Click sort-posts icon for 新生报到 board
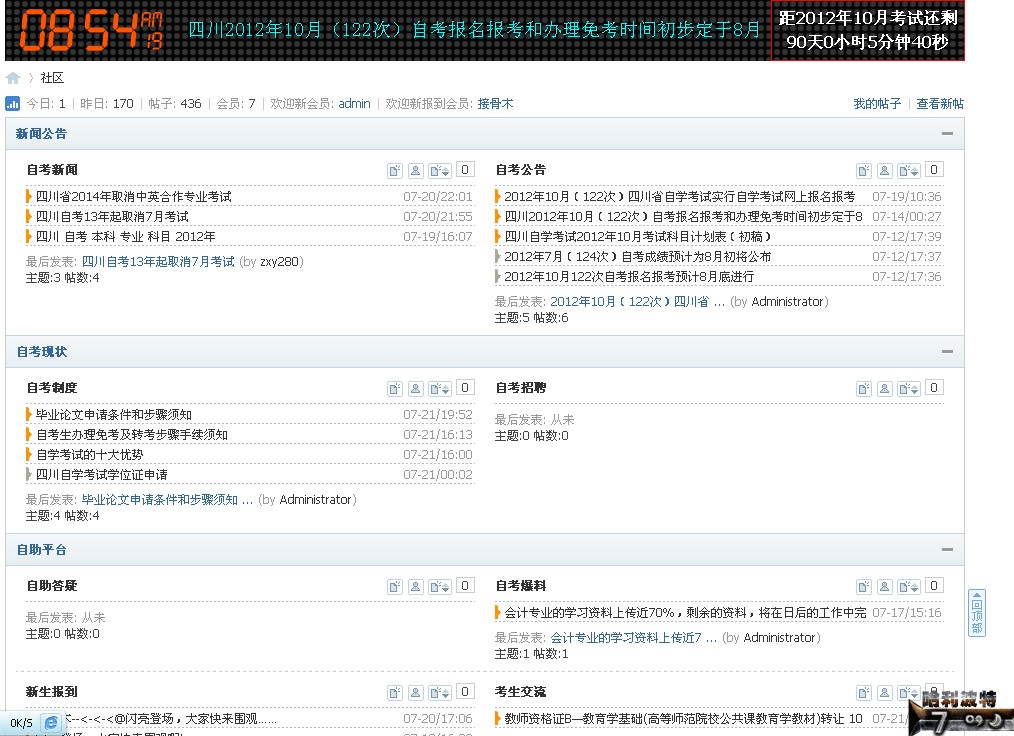 [x=440, y=693]
